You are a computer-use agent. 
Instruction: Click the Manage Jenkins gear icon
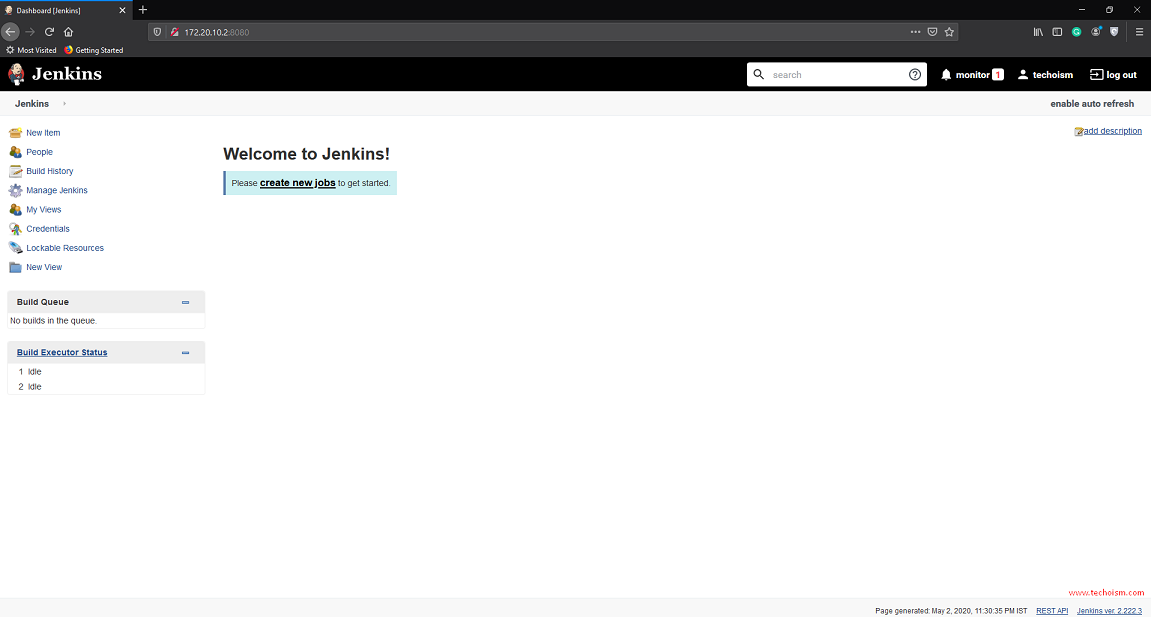(15, 190)
